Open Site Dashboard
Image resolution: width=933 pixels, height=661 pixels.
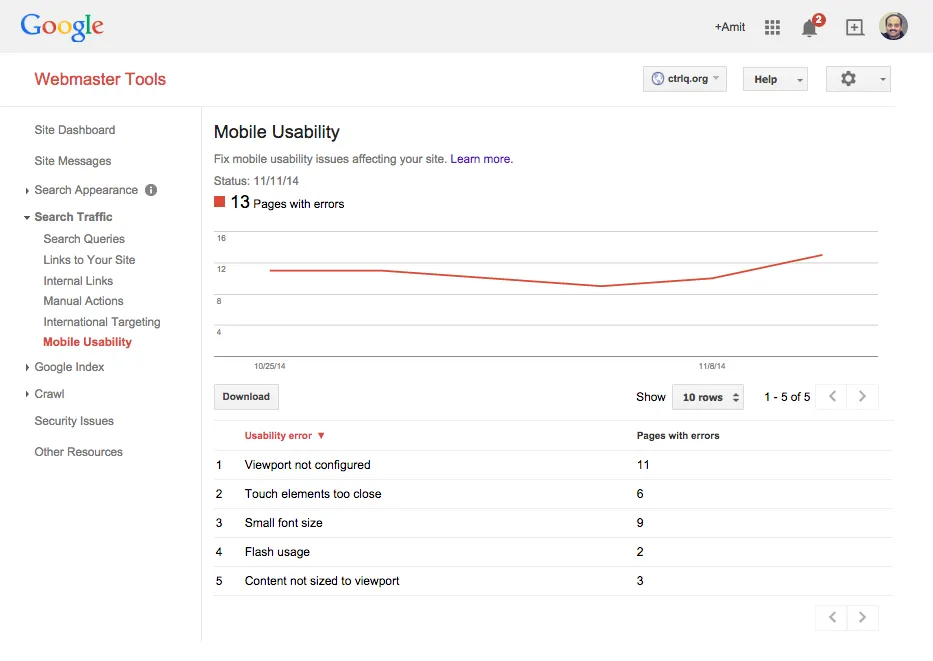(x=75, y=130)
